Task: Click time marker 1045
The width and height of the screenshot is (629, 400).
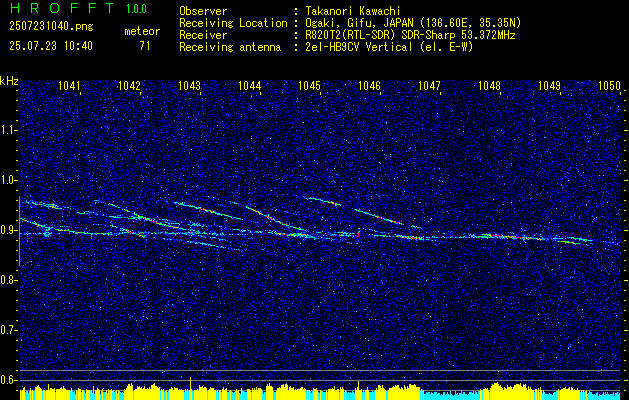Action: point(310,85)
